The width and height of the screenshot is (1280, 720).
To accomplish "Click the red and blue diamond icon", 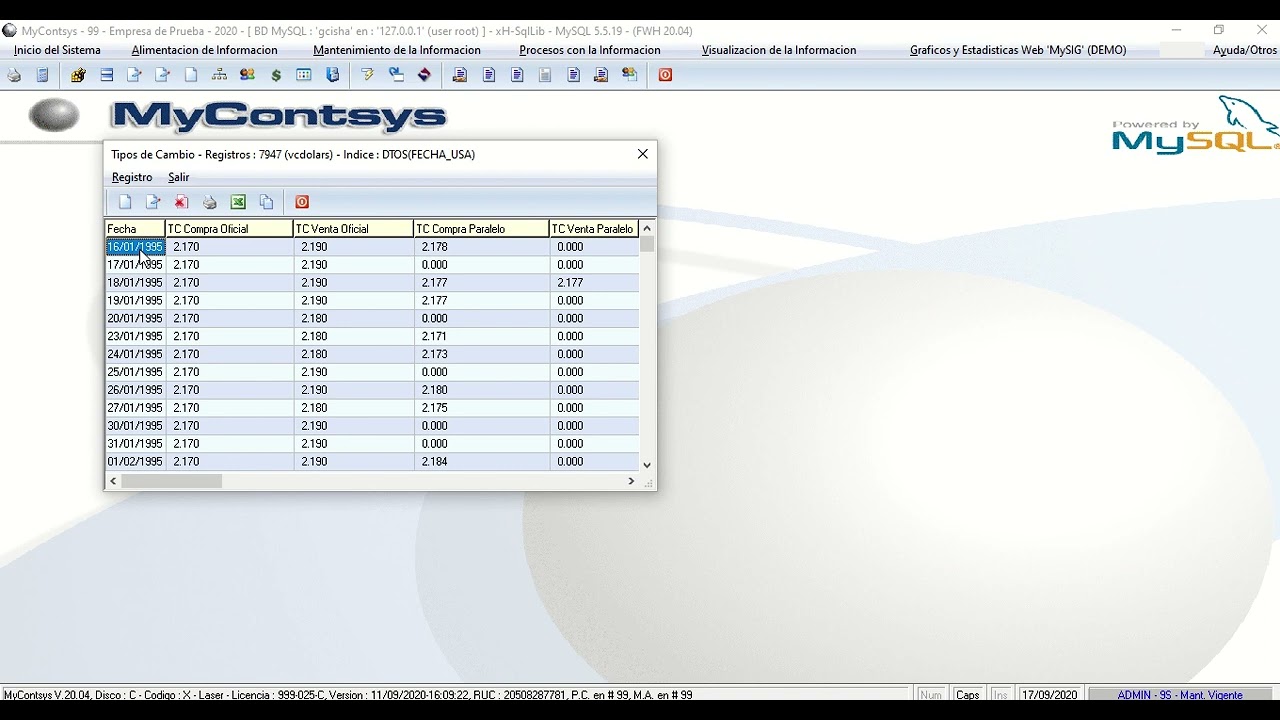I will click(425, 75).
